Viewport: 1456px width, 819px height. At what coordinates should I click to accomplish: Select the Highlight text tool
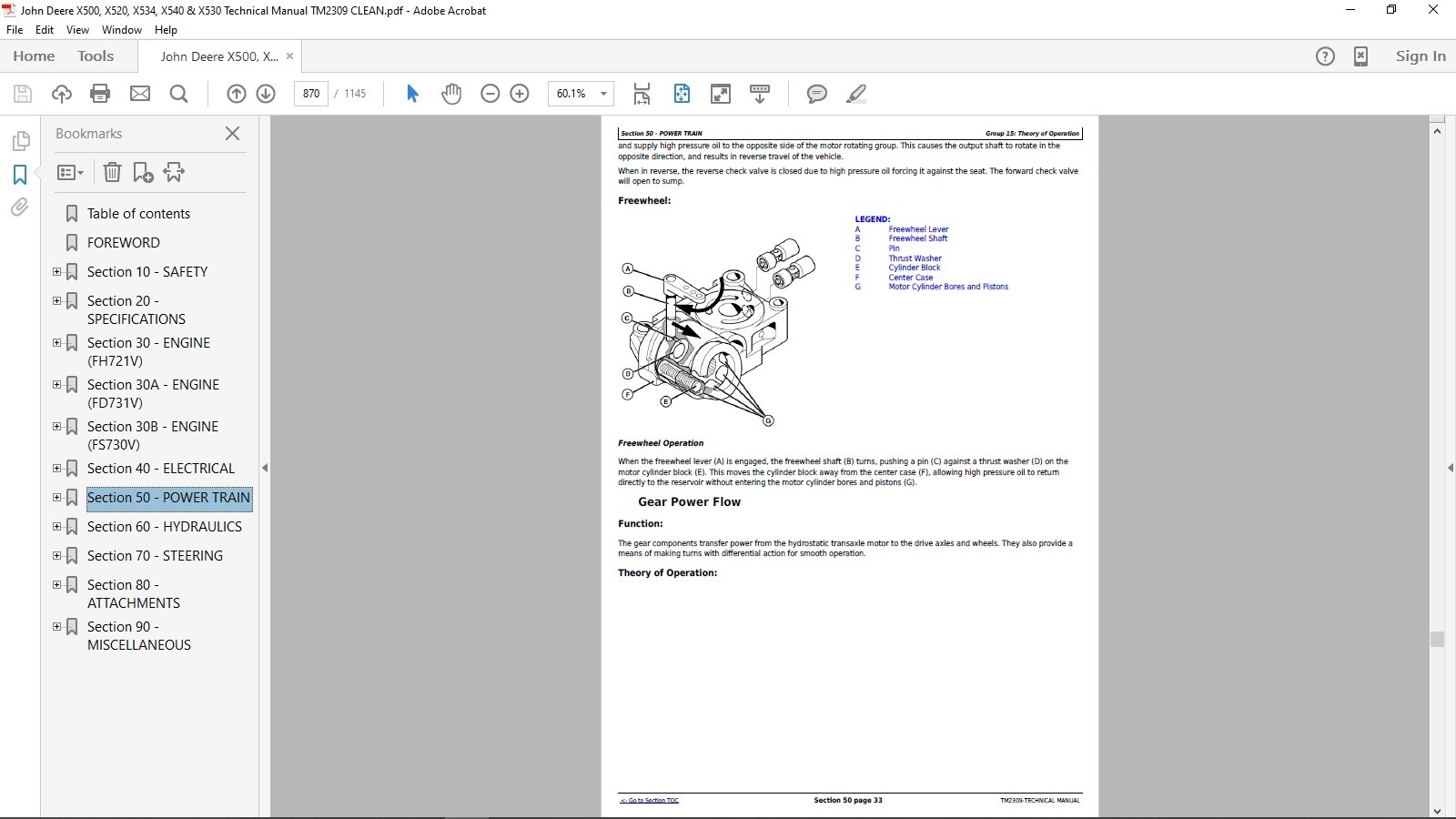tap(855, 94)
